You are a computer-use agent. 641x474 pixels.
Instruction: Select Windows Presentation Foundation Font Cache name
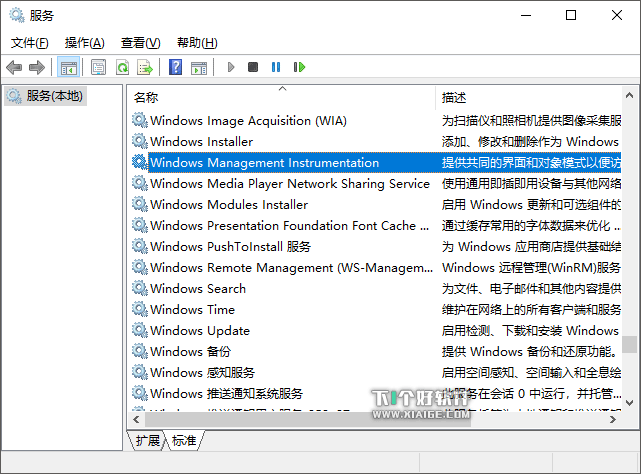[x=289, y=226]
